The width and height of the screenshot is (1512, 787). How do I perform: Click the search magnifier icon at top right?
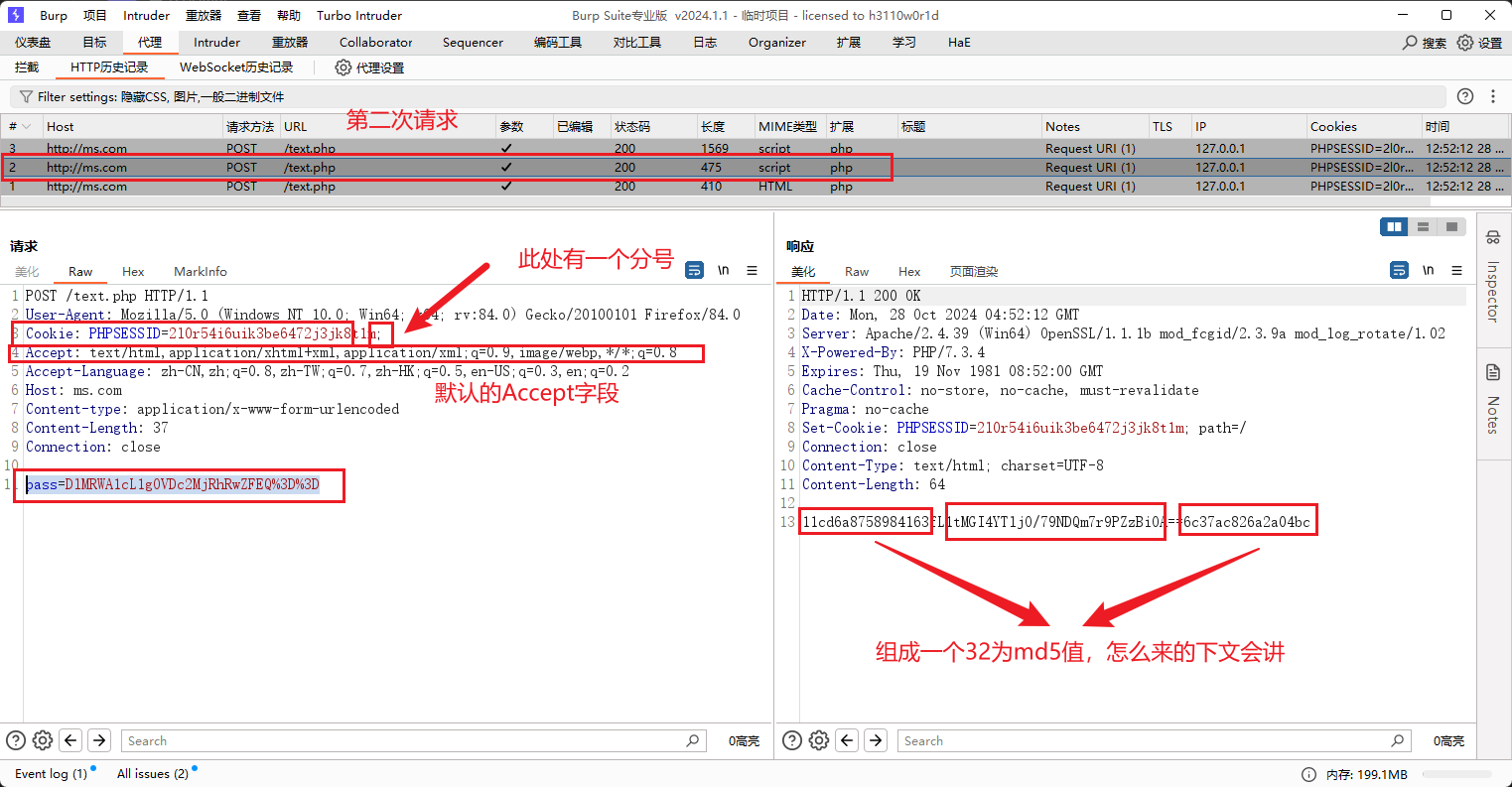[1410, 43]
